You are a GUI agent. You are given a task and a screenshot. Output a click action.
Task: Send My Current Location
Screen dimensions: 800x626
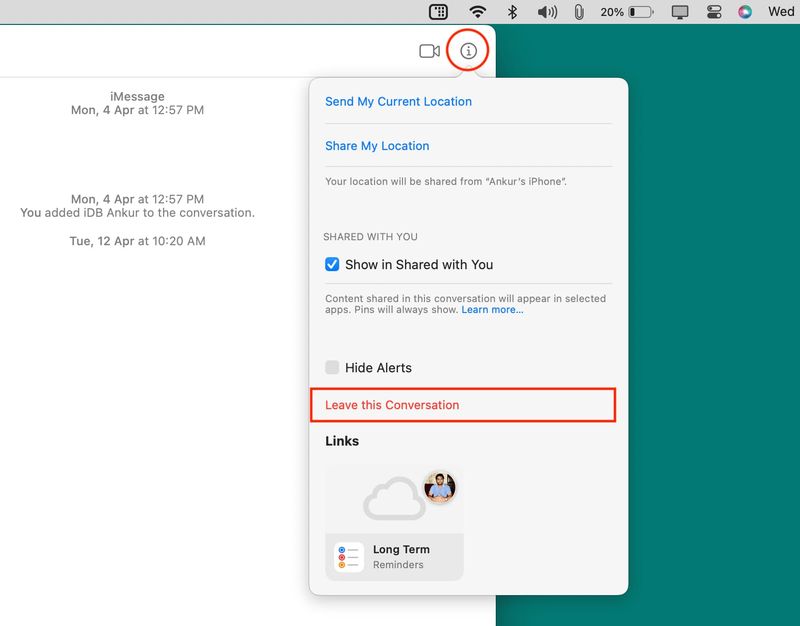(x=398, y=102)
